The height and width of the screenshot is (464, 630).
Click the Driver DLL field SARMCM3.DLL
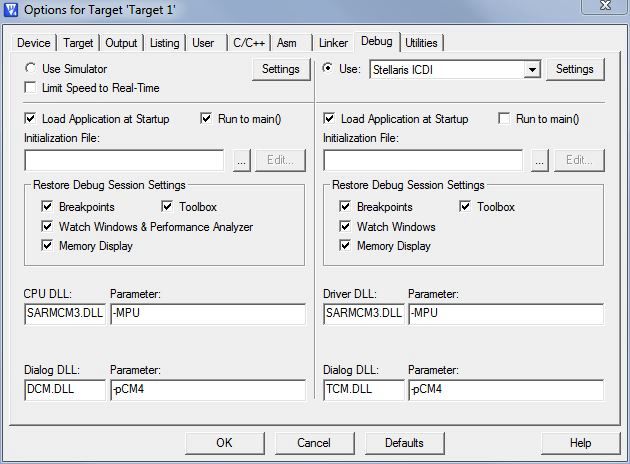(x=364, y=313)
